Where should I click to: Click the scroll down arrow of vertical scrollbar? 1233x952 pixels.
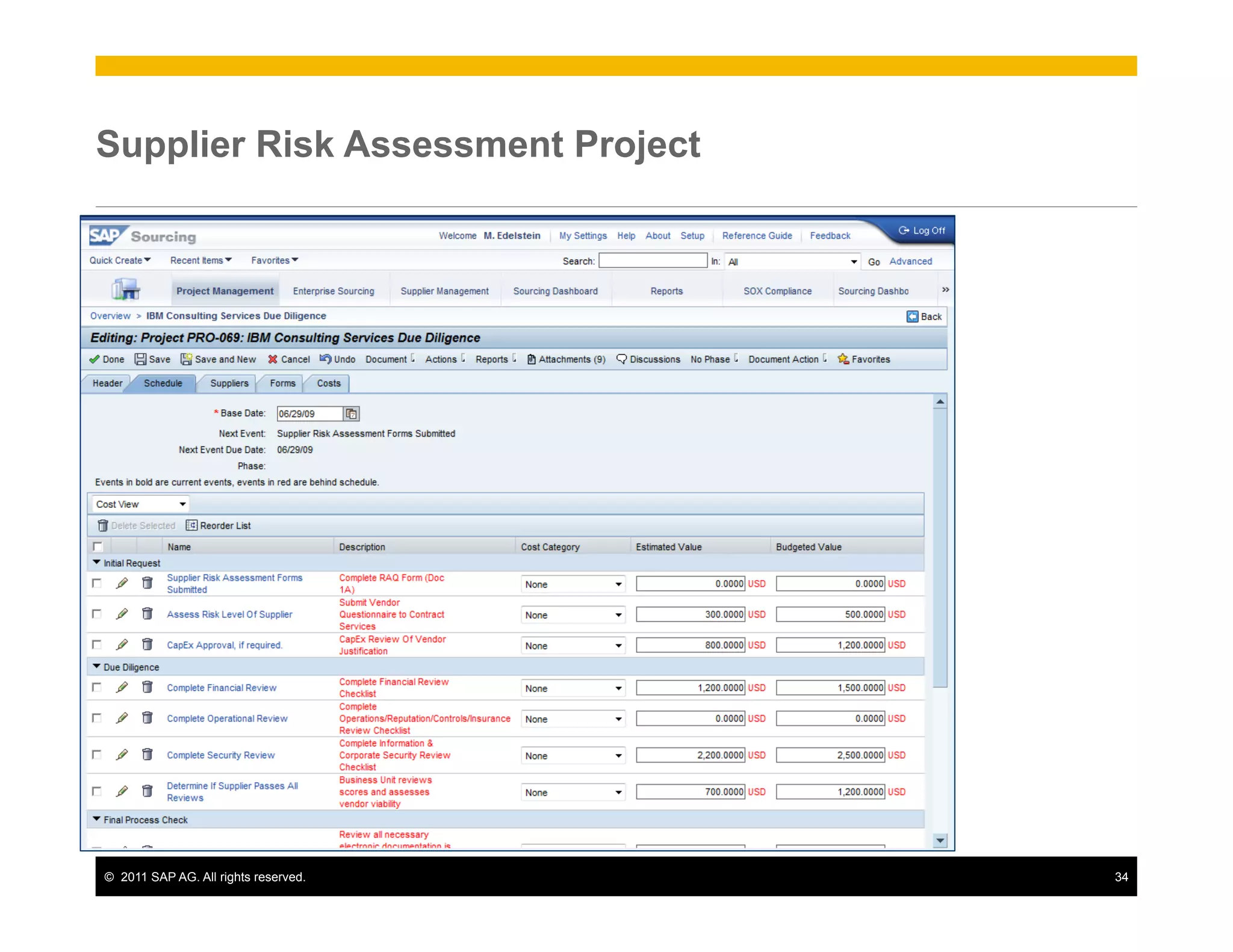(x=940, y=840)
